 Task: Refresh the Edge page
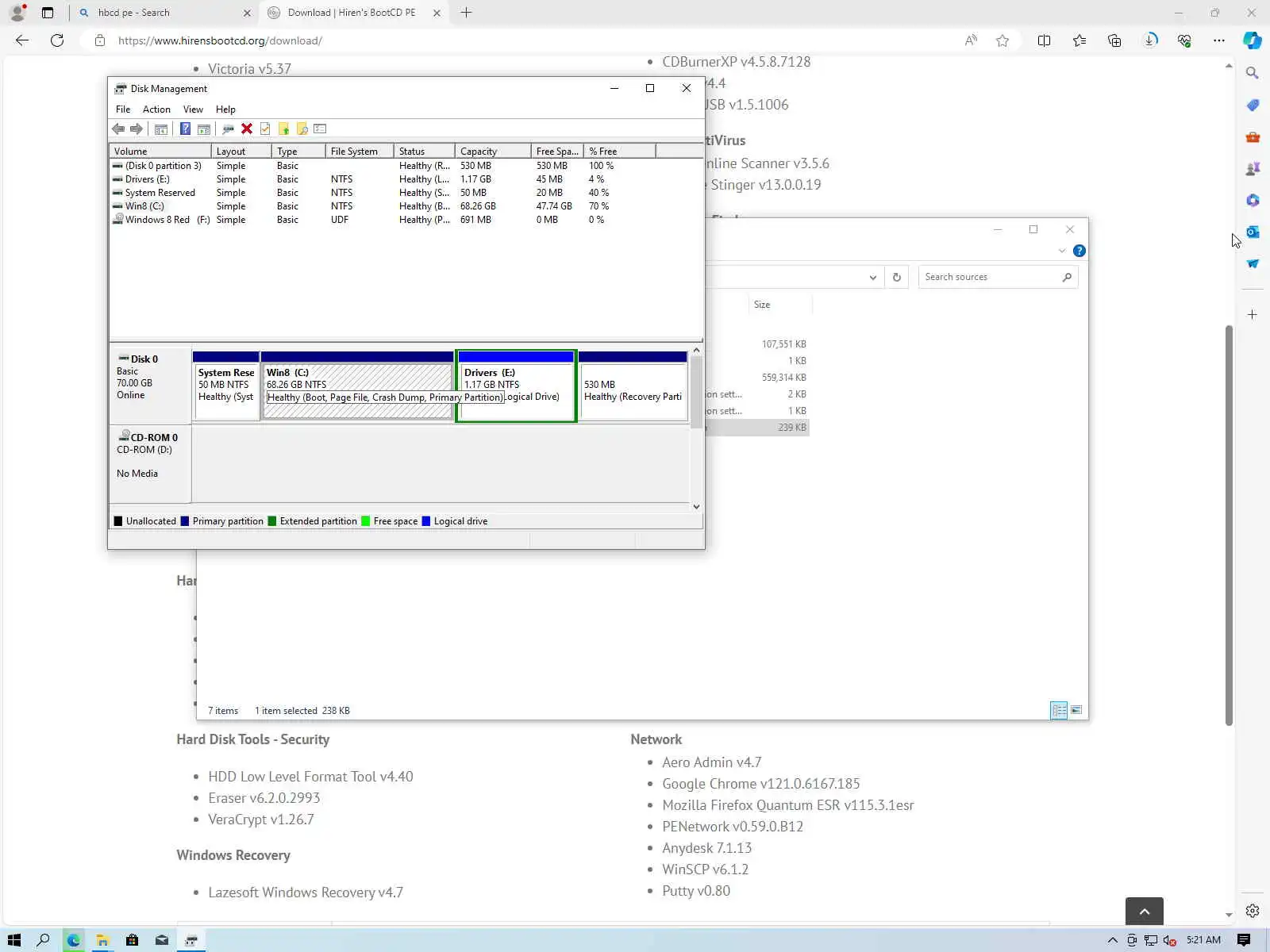[x=57, y=40]
